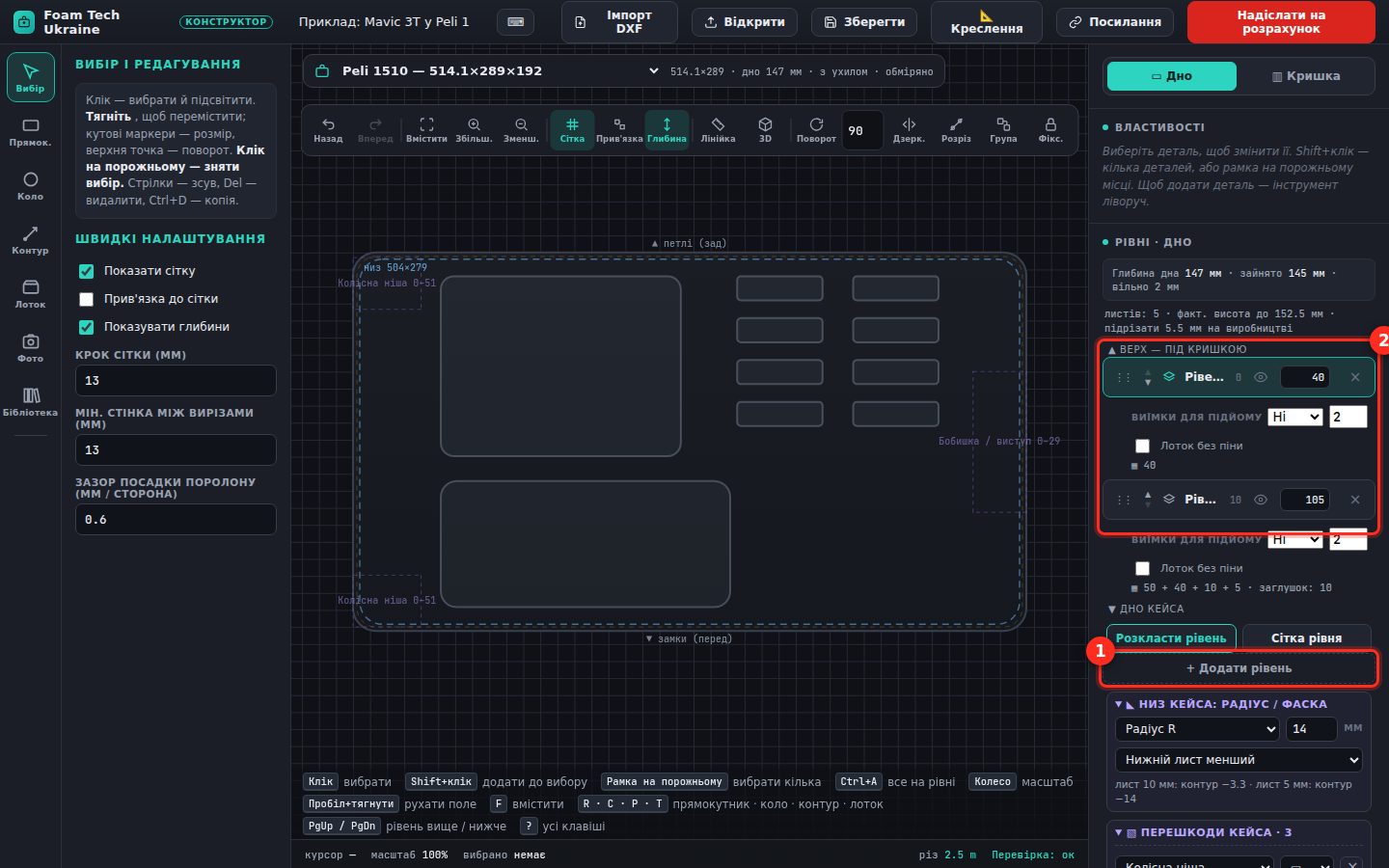Lock with the Фікс. icon

pyautogui.click(x=1050, y=130)
